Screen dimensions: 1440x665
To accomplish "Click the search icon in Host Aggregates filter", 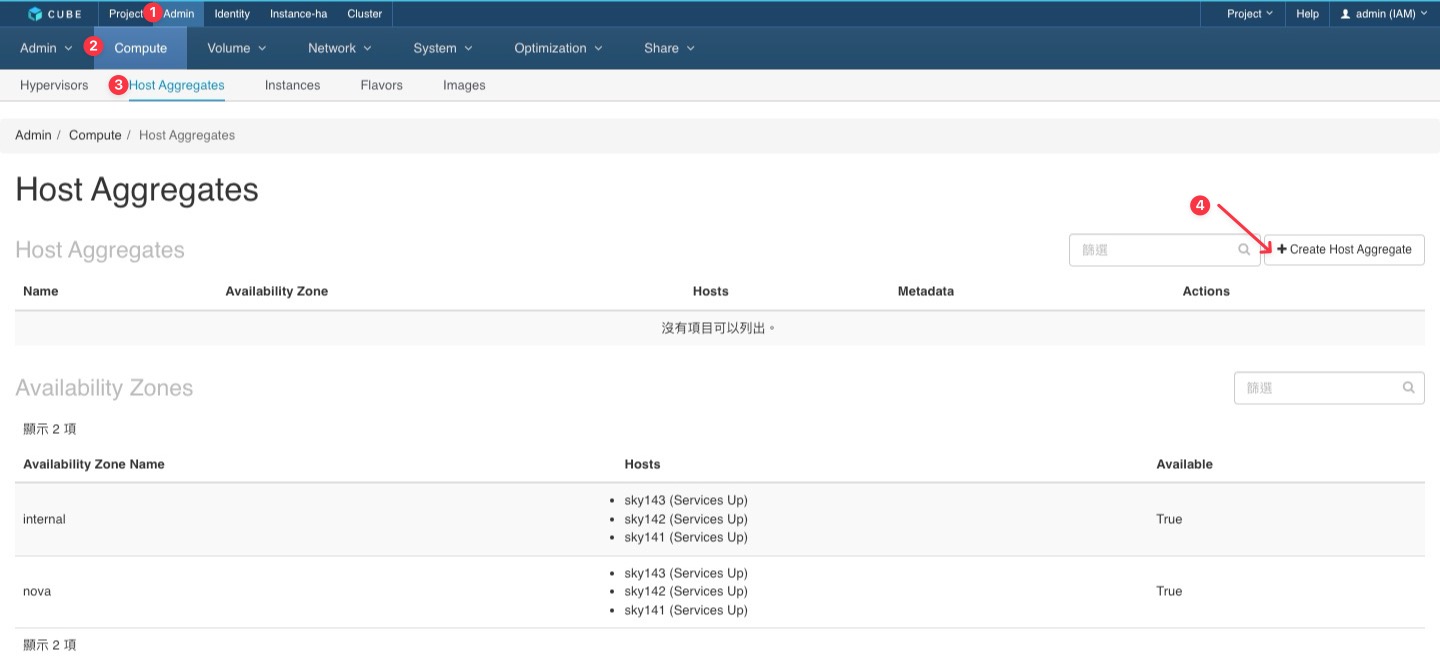I will [x=1244, y=250].
